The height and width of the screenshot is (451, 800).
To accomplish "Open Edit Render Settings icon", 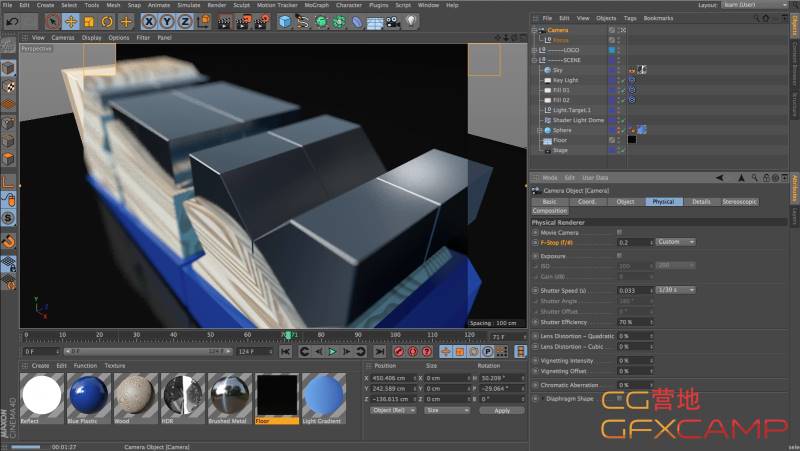I will point(262,21).
